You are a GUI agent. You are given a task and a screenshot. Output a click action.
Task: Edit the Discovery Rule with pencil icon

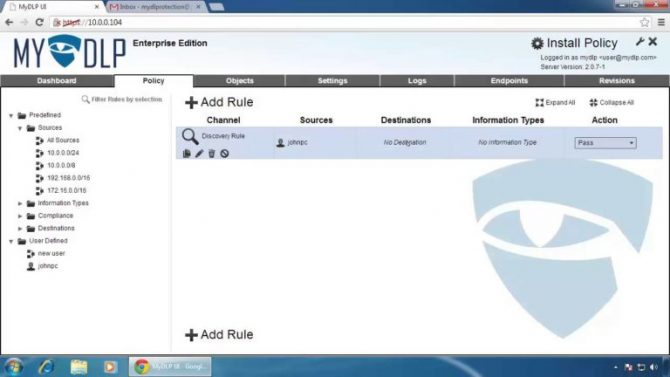click(199, 153)
